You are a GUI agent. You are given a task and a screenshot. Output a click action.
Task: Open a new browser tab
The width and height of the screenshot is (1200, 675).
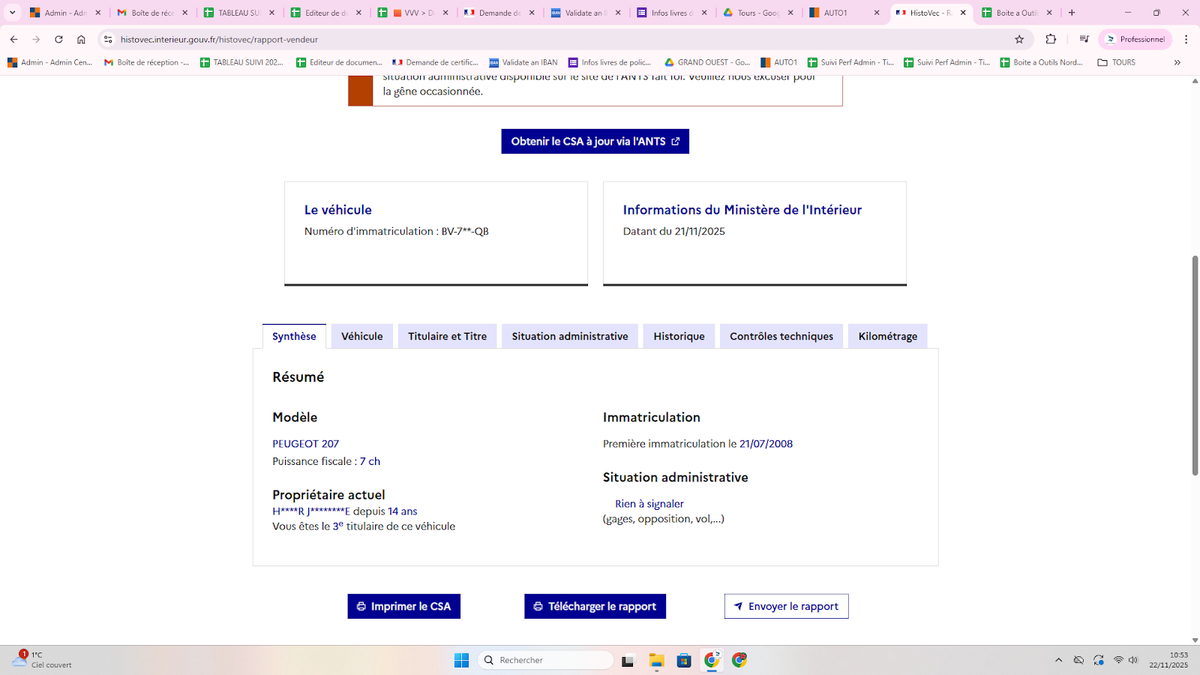coord(1072,13)
